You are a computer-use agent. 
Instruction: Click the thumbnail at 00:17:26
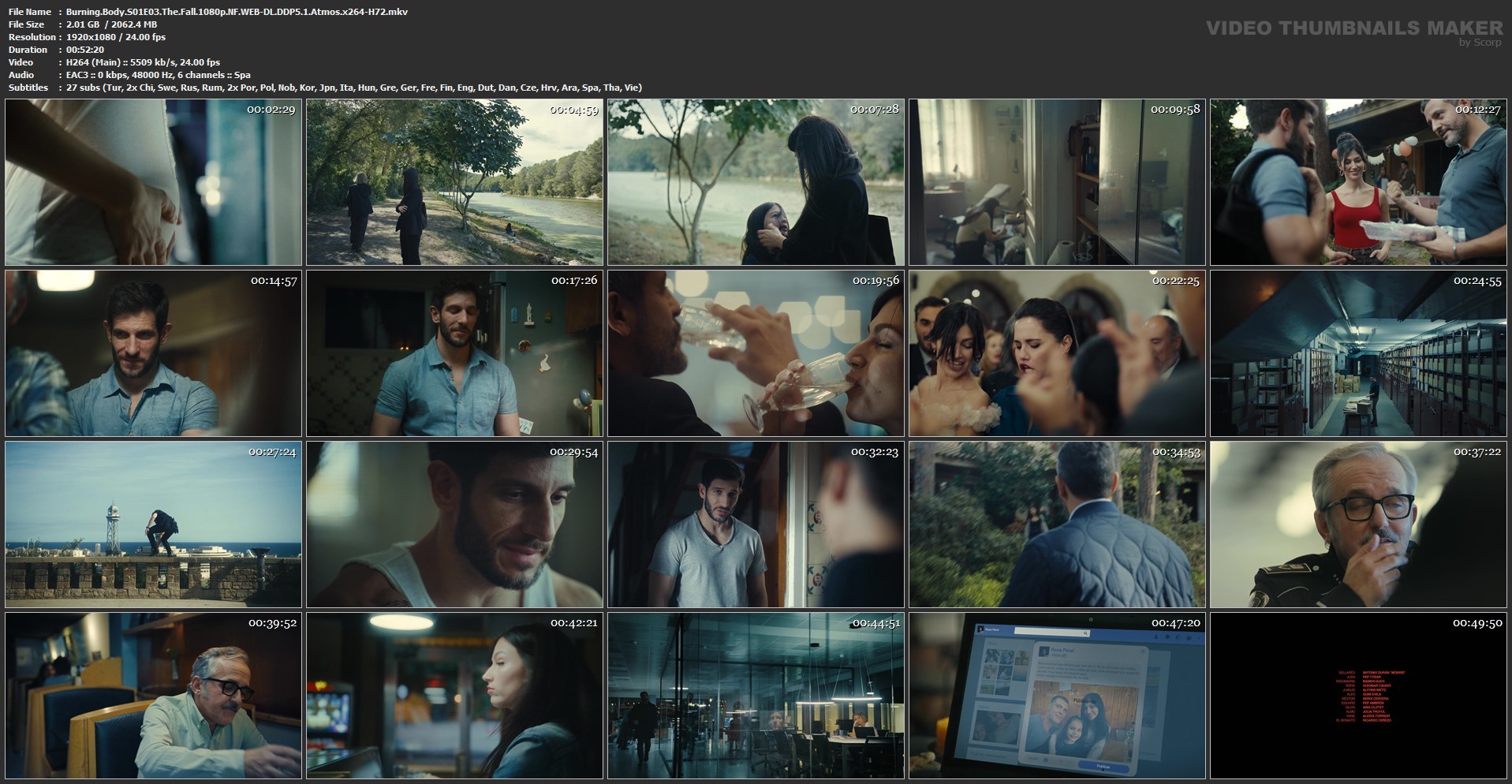tap(454, 353)
